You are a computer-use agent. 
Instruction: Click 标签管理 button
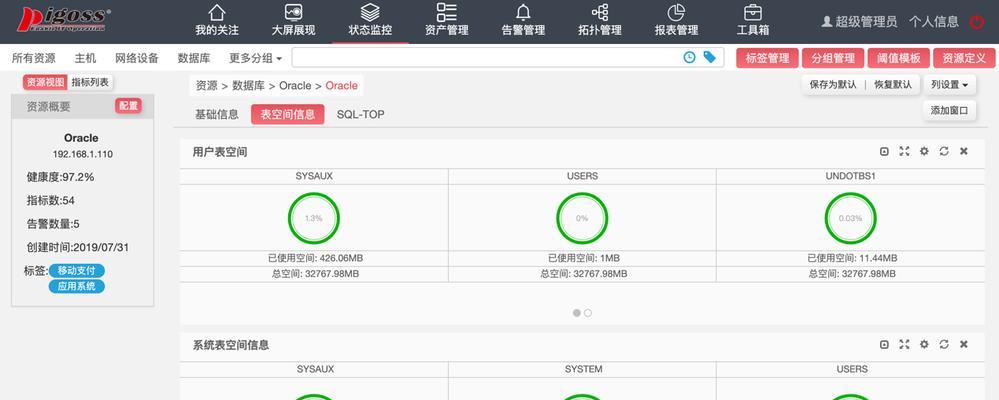(x=767, y=58)
